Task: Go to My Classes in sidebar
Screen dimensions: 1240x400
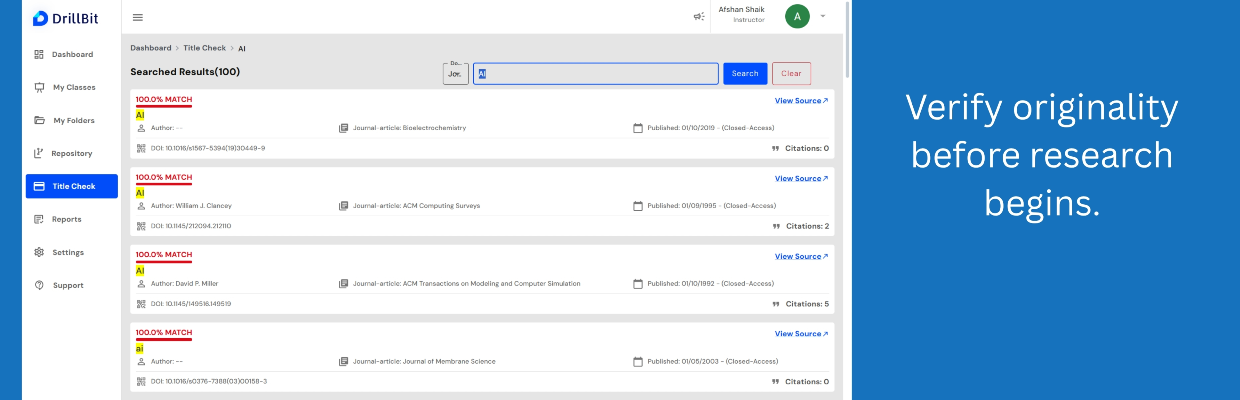Action: [x=72, y=87]
